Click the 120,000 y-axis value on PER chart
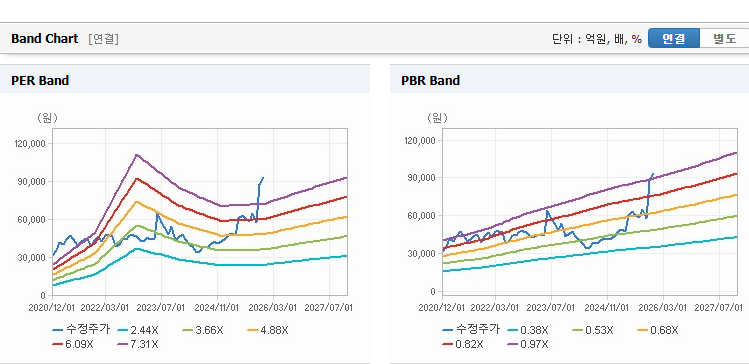The height and width of the screenshot is (364, 749). [x=30, y=144]
